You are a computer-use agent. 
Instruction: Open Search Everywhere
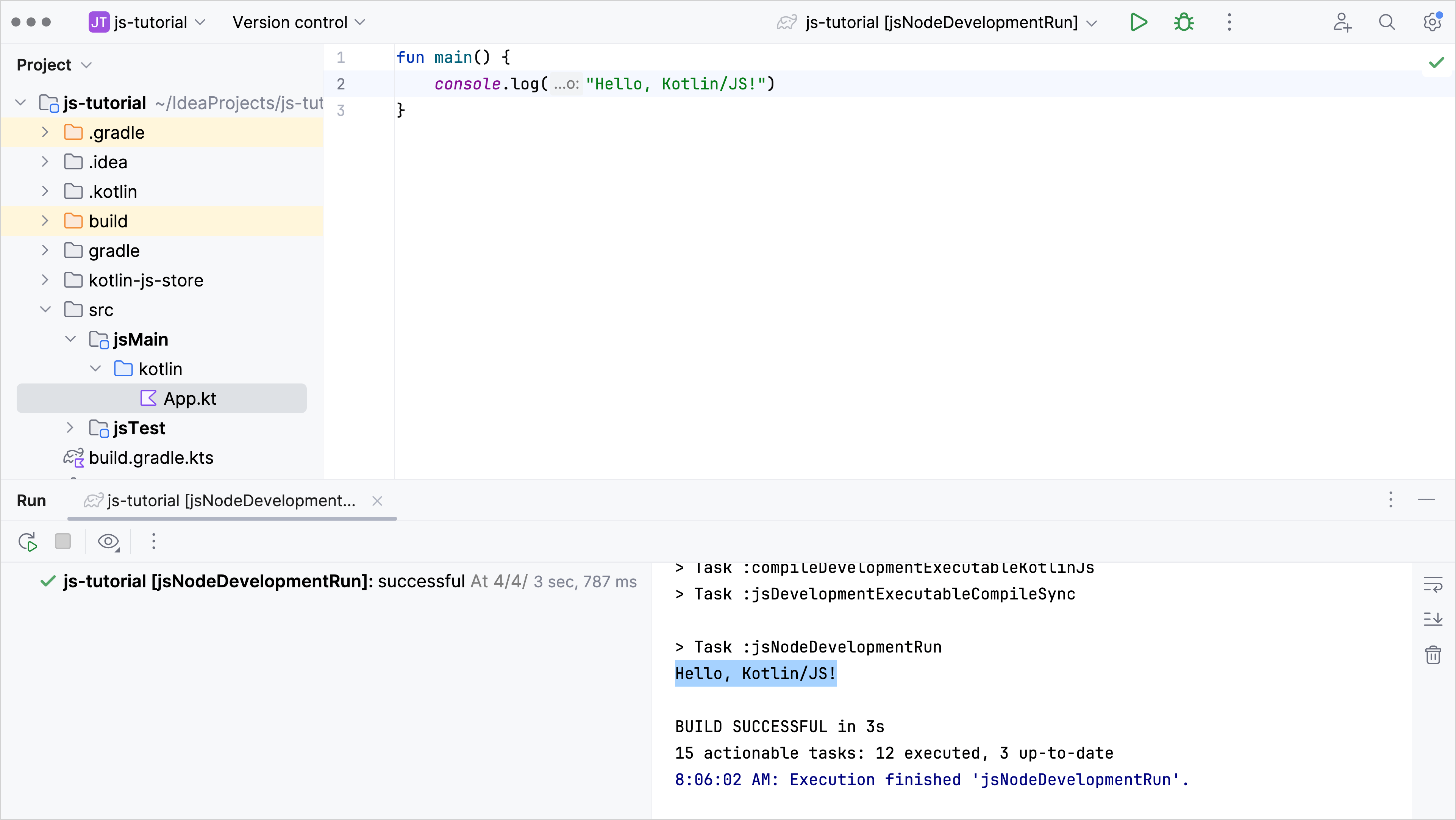1386,22
